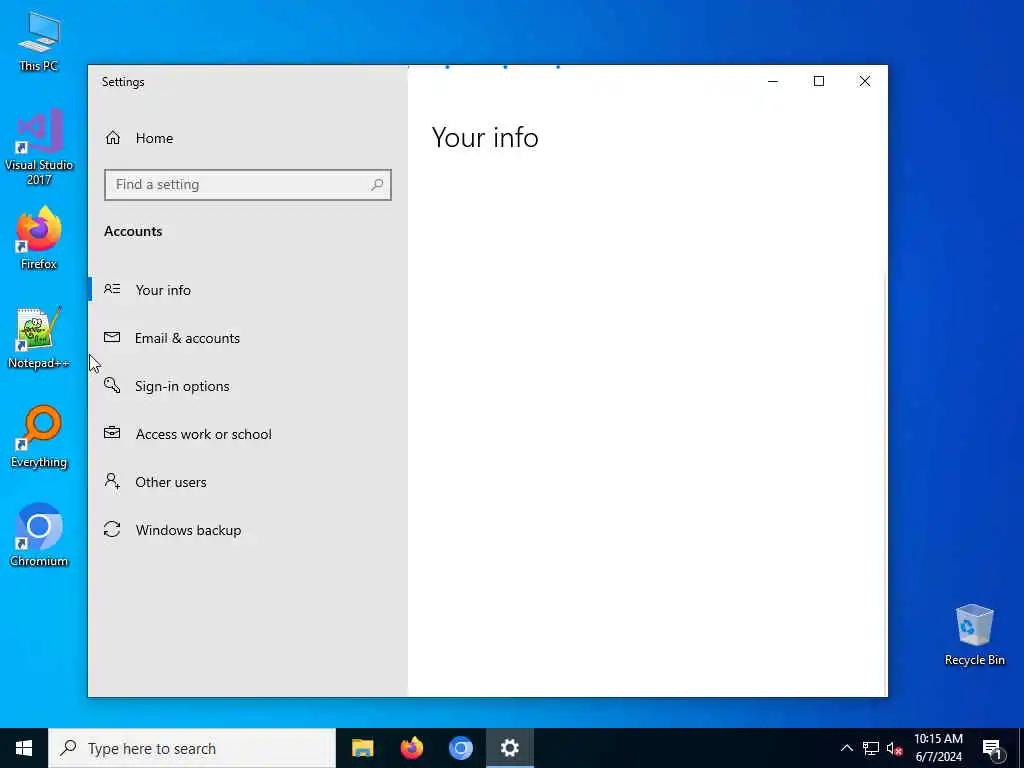The width and height of the screenshot is (1024, 768).
Task: Click the magnifier icon in Find a setting
Action: [377, 185]
